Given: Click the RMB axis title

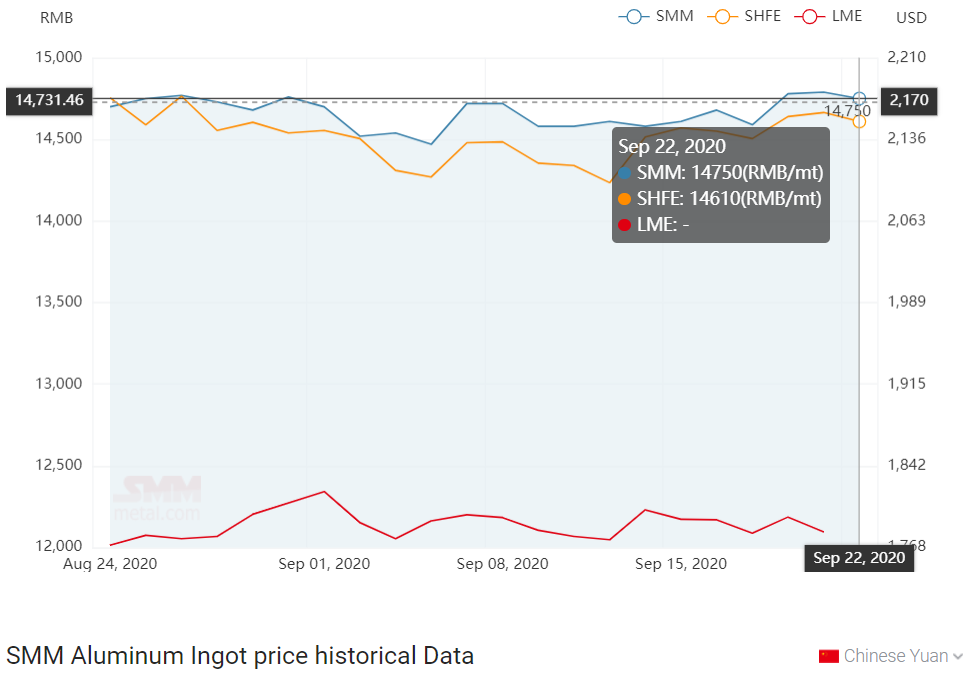Looking at the screenshot, I should click(x=57, y=18).
